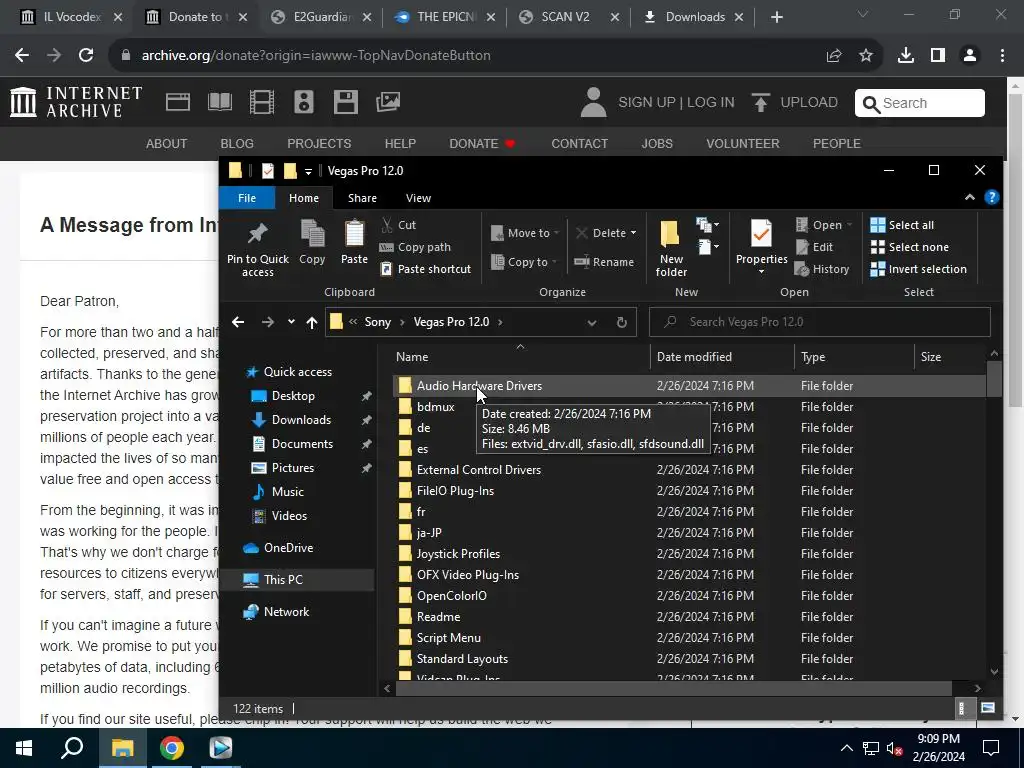Click Edit in Open group
This screenshot has height=768, width=1024.
click(814, 247)
